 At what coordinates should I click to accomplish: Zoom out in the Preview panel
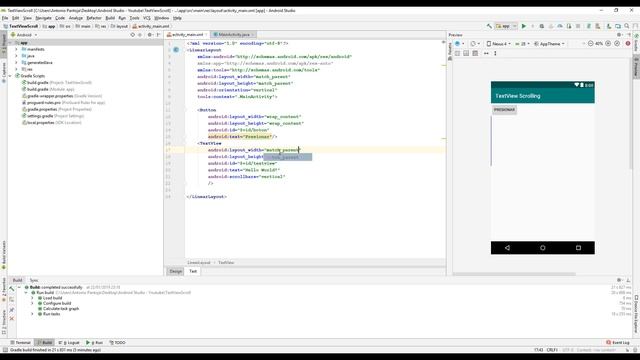pos(591,44)
